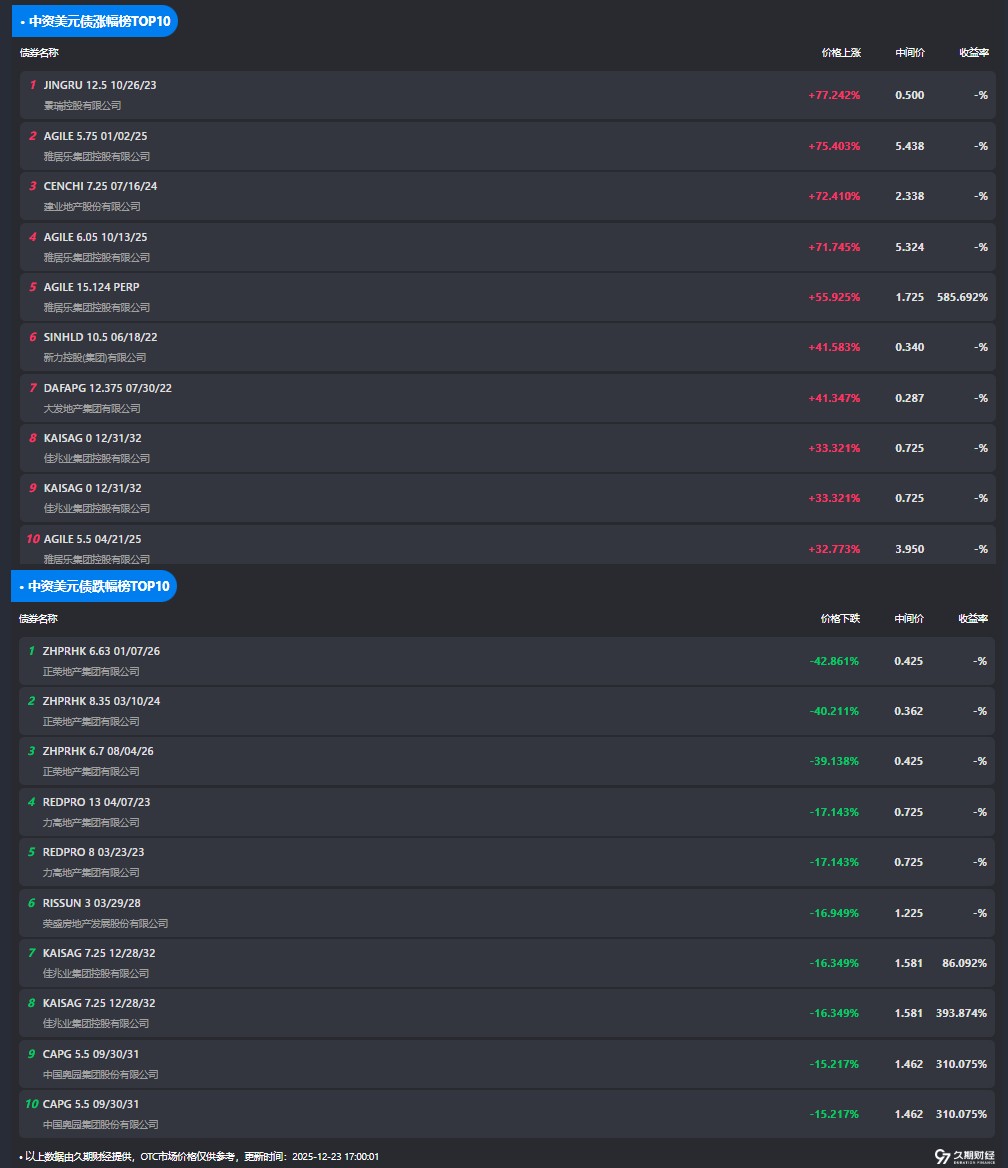Click the CENCHI 7.25 07/16/24 bond name
The image size is (1008, 1168).
[x=100, y=186]
